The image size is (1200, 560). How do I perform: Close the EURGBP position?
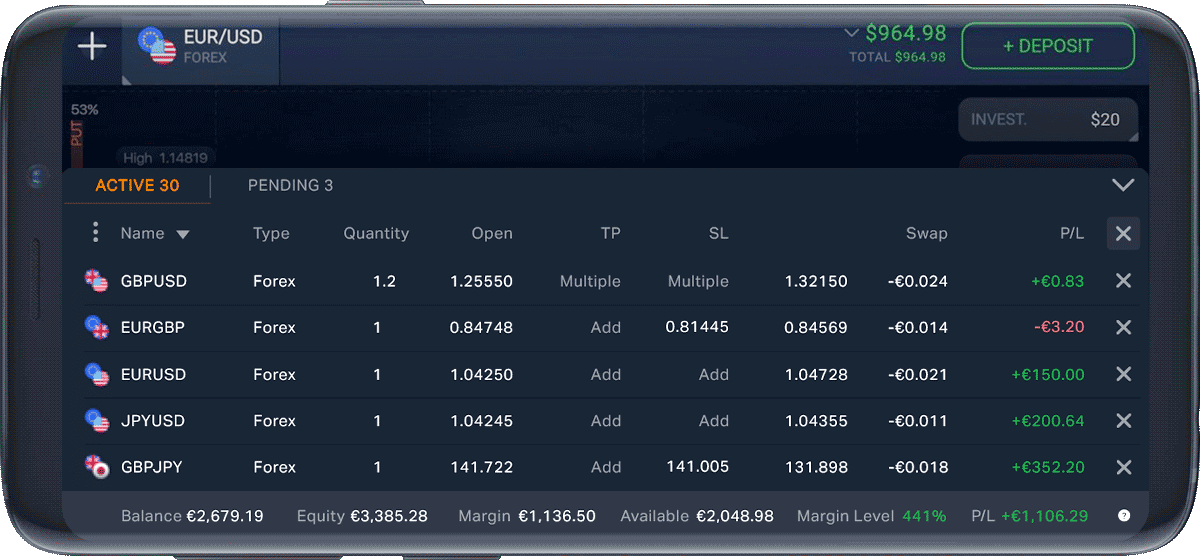click(1123, 327)
